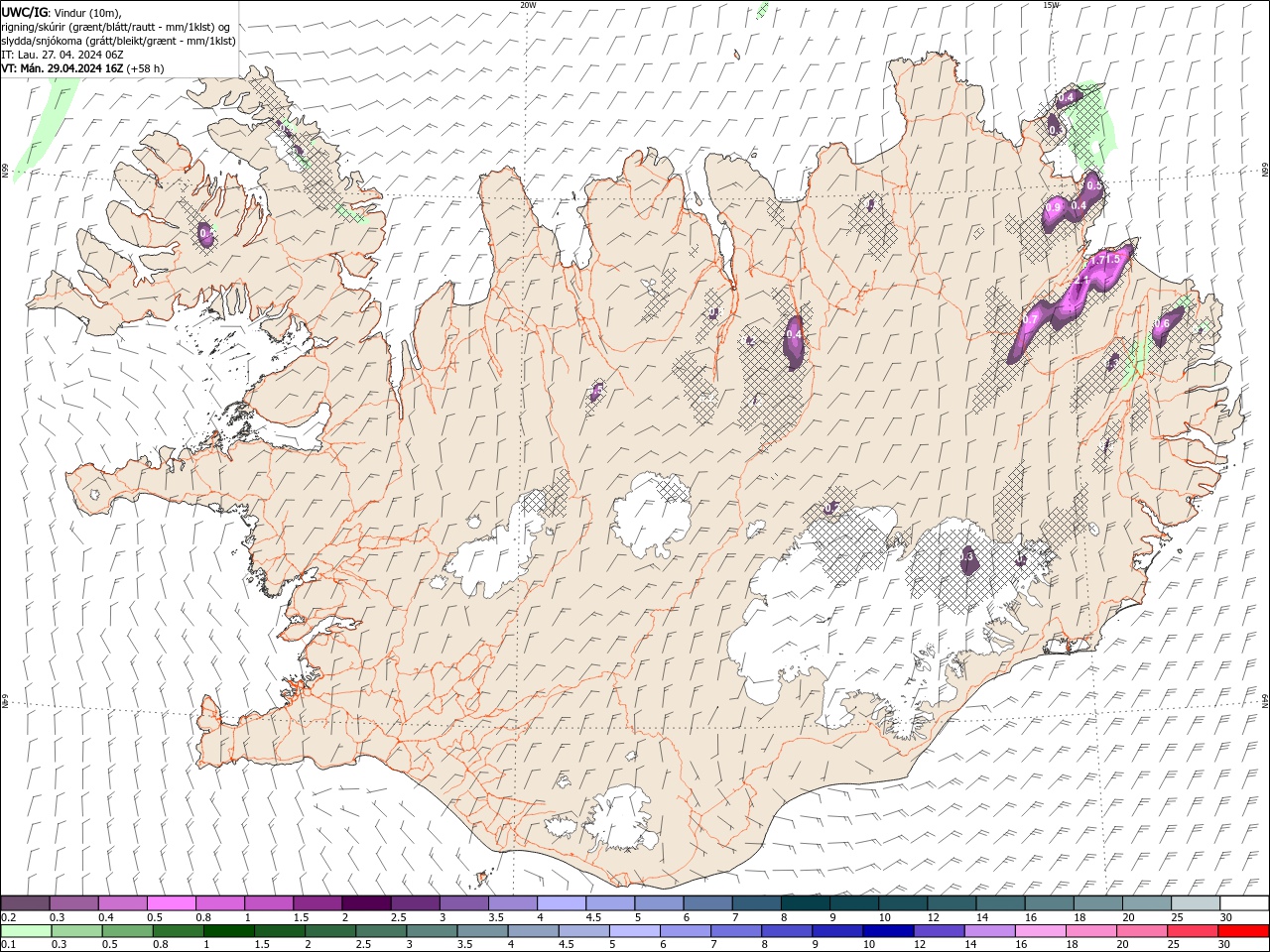This screenshot has height=952, width=1270.
Task: Pick the dark green bottom swatch starting at 1
Action: 229,931
